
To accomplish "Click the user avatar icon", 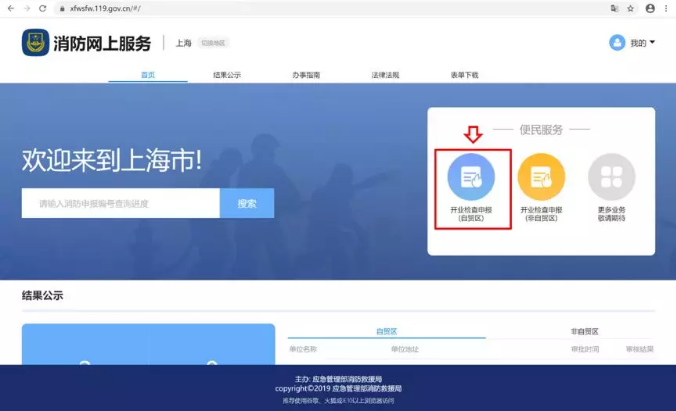I will pyautogui.click(x=617, y=43).
